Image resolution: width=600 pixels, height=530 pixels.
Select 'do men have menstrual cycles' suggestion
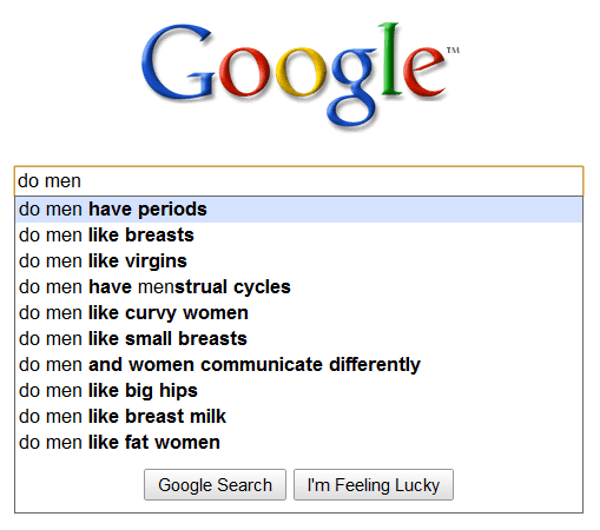coord(299,287)
